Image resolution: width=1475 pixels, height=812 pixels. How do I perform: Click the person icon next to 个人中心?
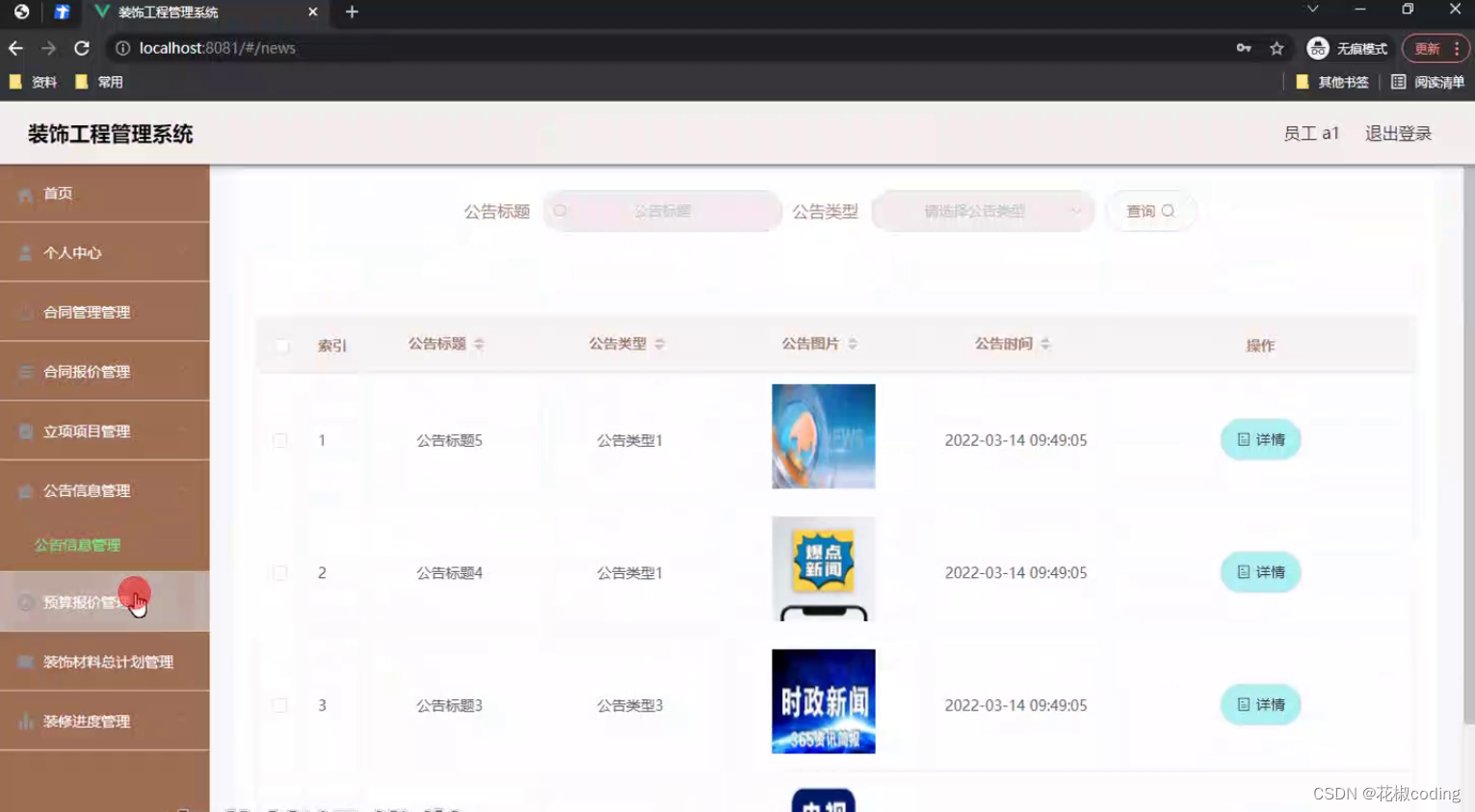[25, 252]
